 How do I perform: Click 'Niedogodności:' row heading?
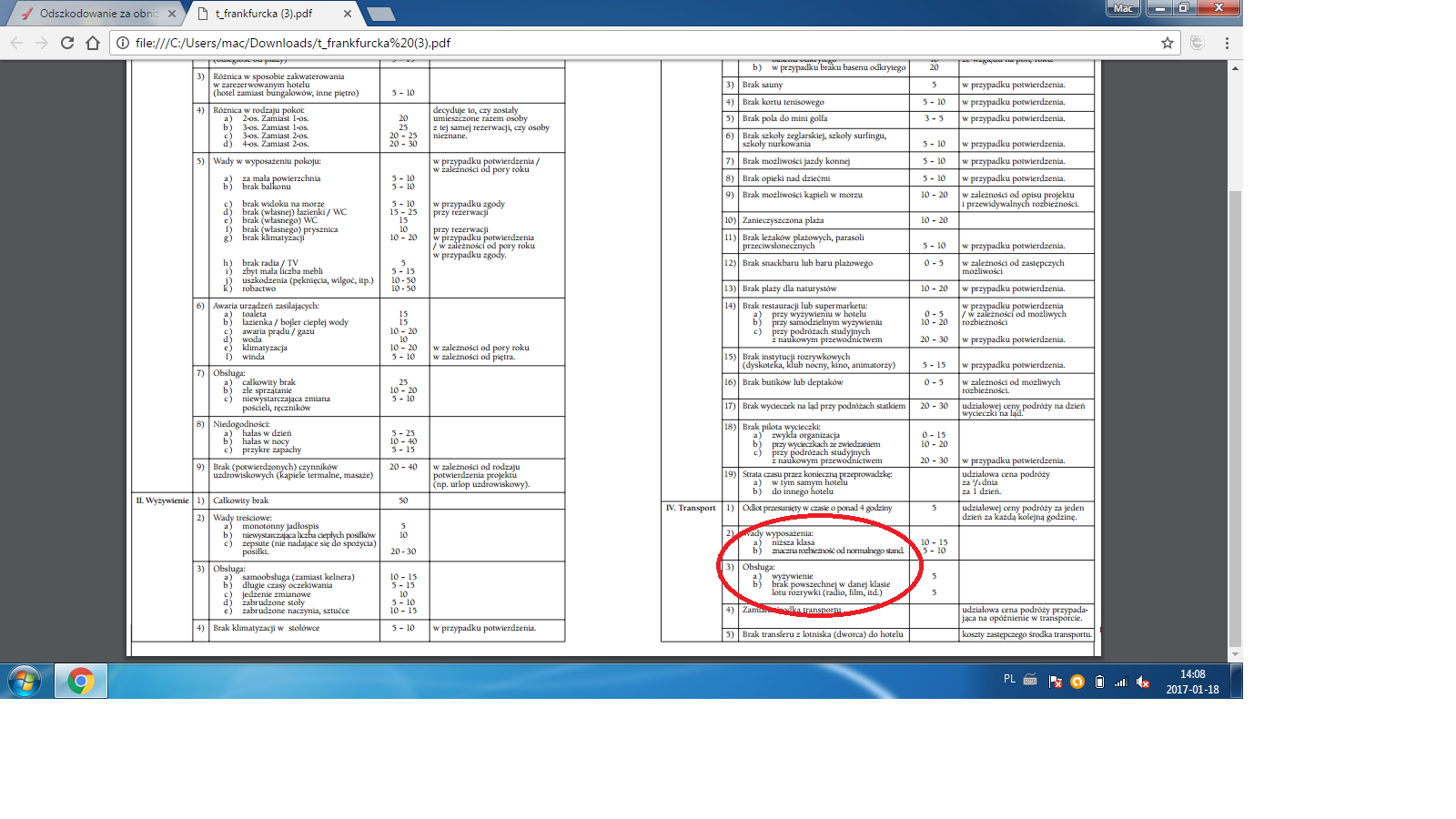[241, 424]
